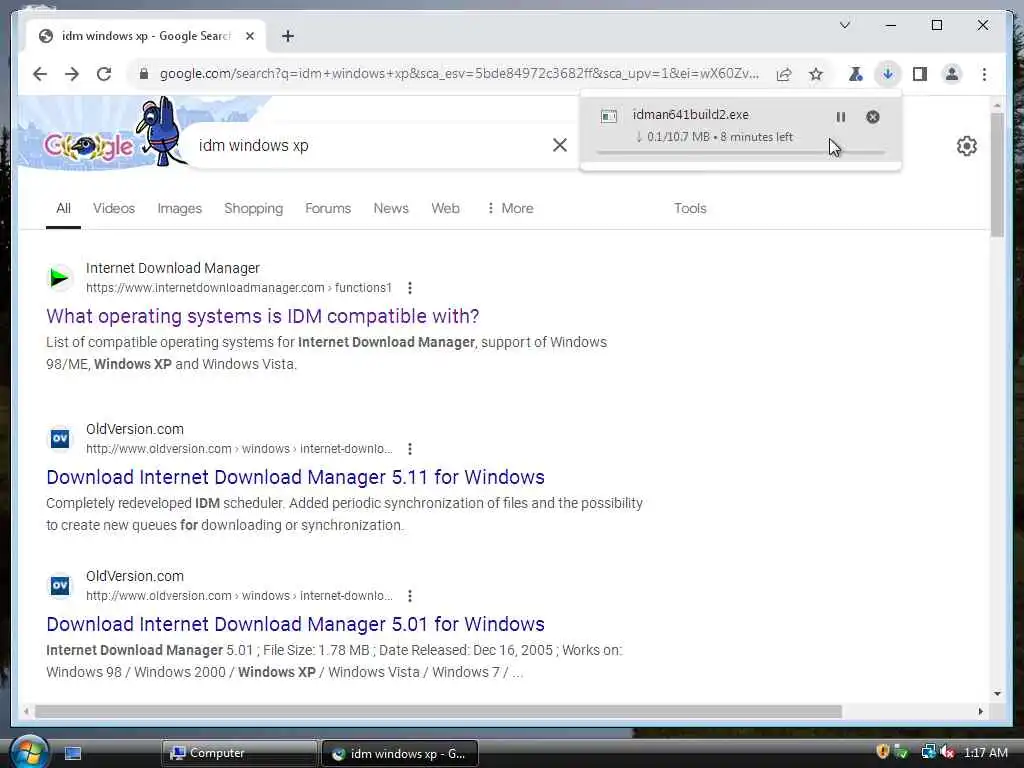Click the address bar URL
The height and width of the screenshot is (768, 1024).
(459, 74)
